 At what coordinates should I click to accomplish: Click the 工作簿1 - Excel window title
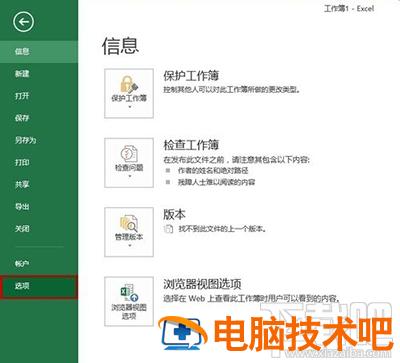349,8
